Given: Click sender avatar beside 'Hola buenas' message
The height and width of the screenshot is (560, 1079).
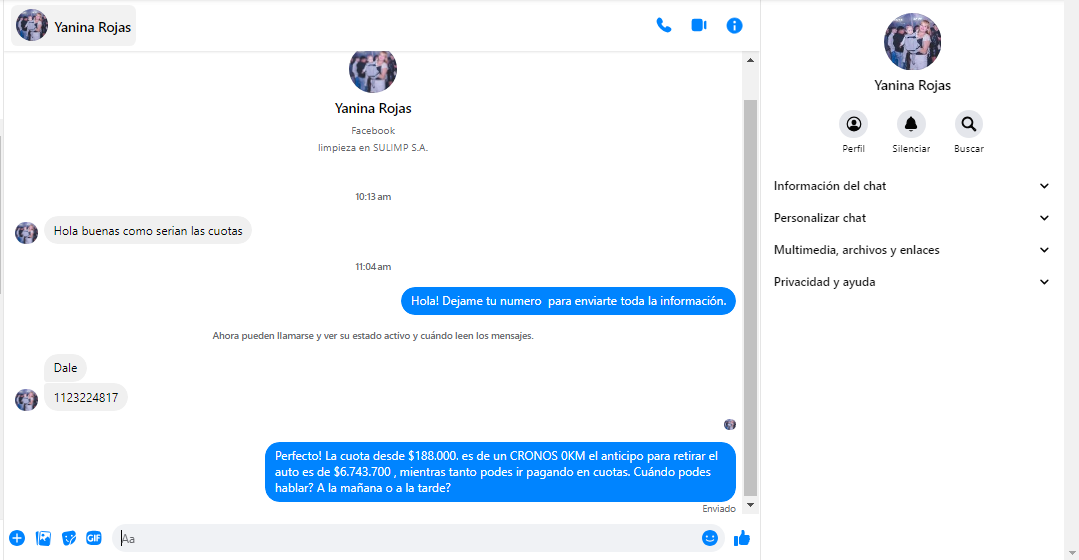Looking at the screenshot, I should point(26,233).
